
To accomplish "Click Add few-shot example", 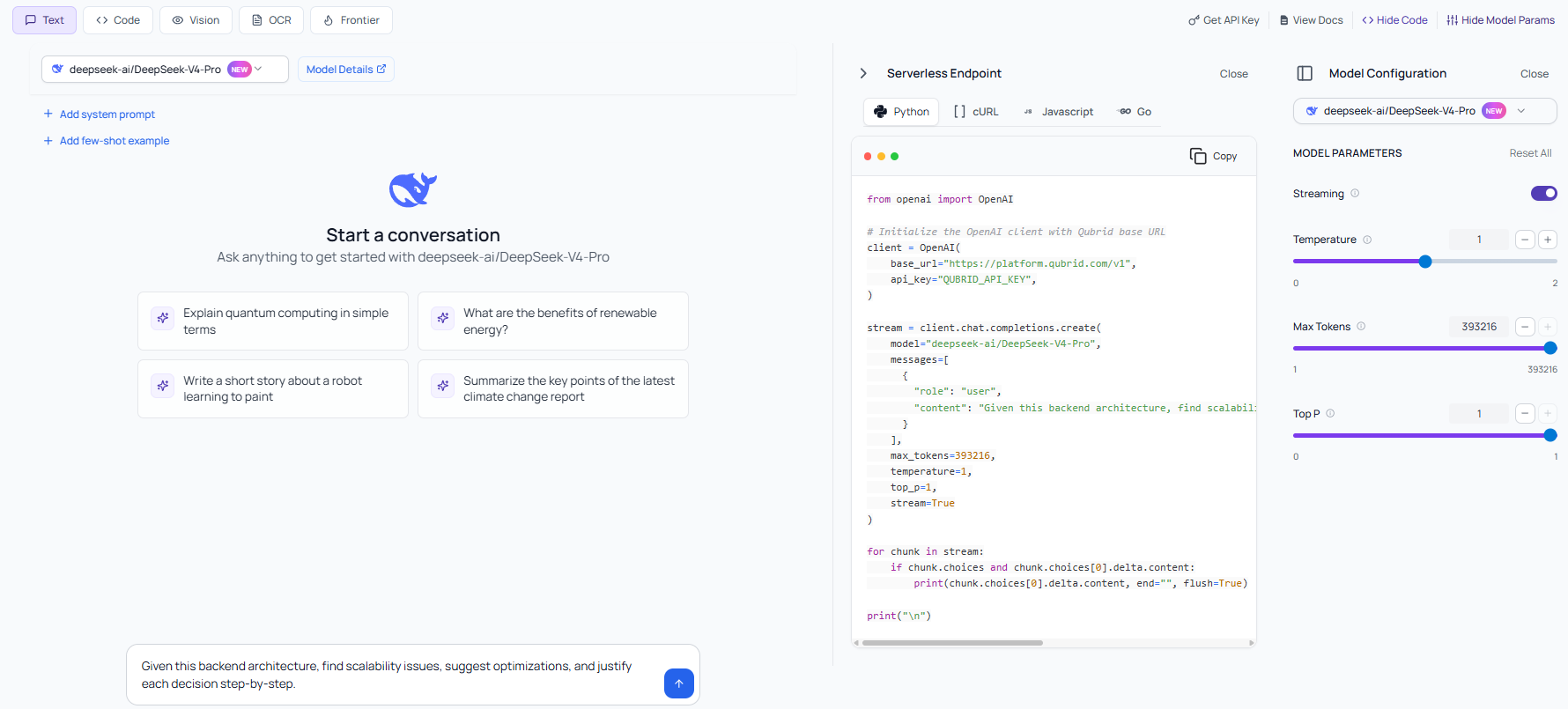I will pyautogui.click(x=107, y=141).
